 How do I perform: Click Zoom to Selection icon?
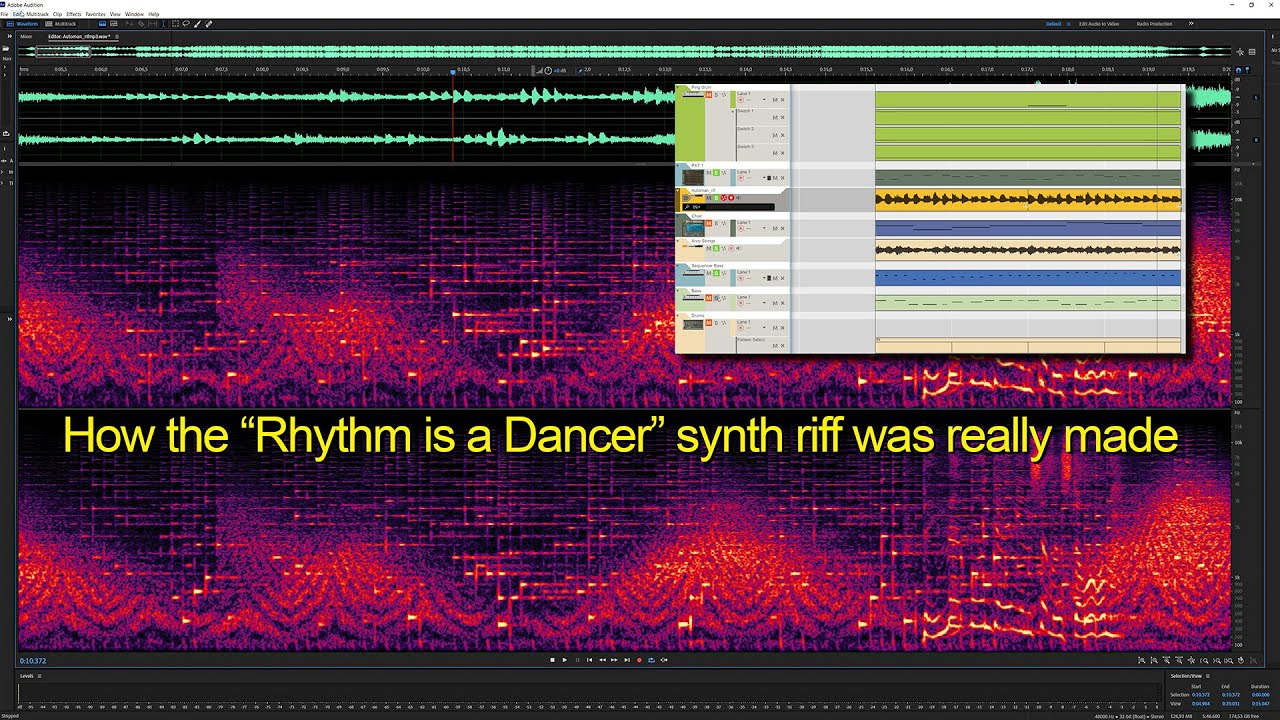[x=1228, y=660]
